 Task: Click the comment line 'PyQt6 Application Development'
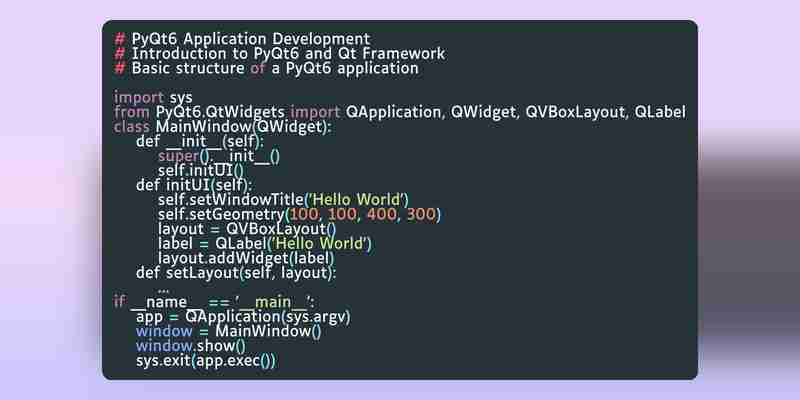tap(242, 39)
